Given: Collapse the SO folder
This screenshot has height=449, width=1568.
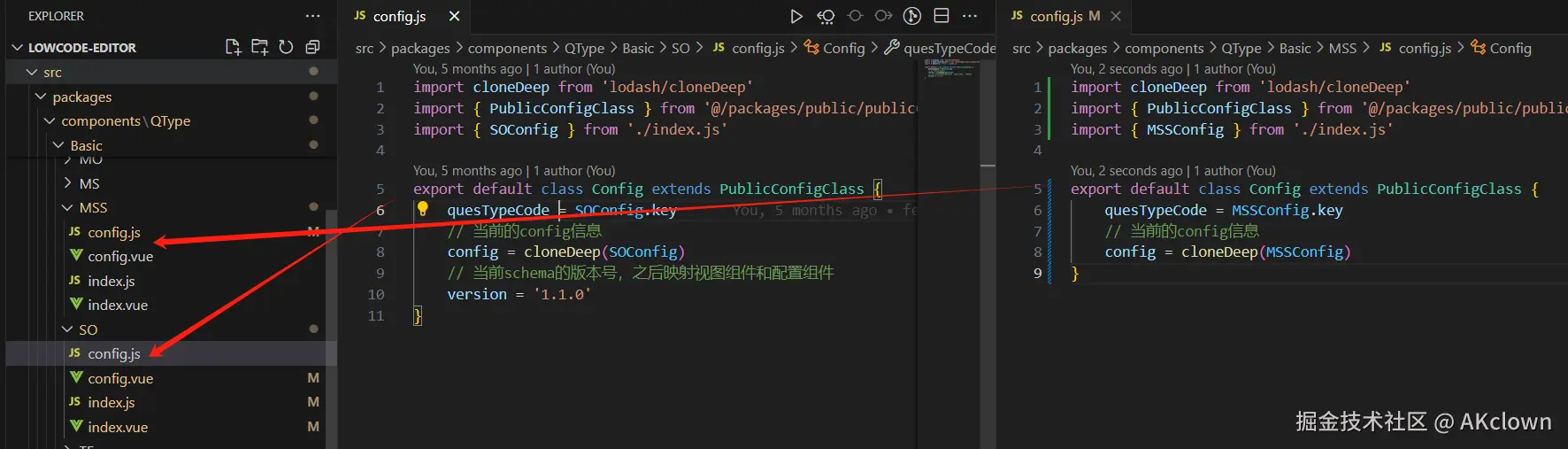Looking at the screenshot, I should click(67, 329).
